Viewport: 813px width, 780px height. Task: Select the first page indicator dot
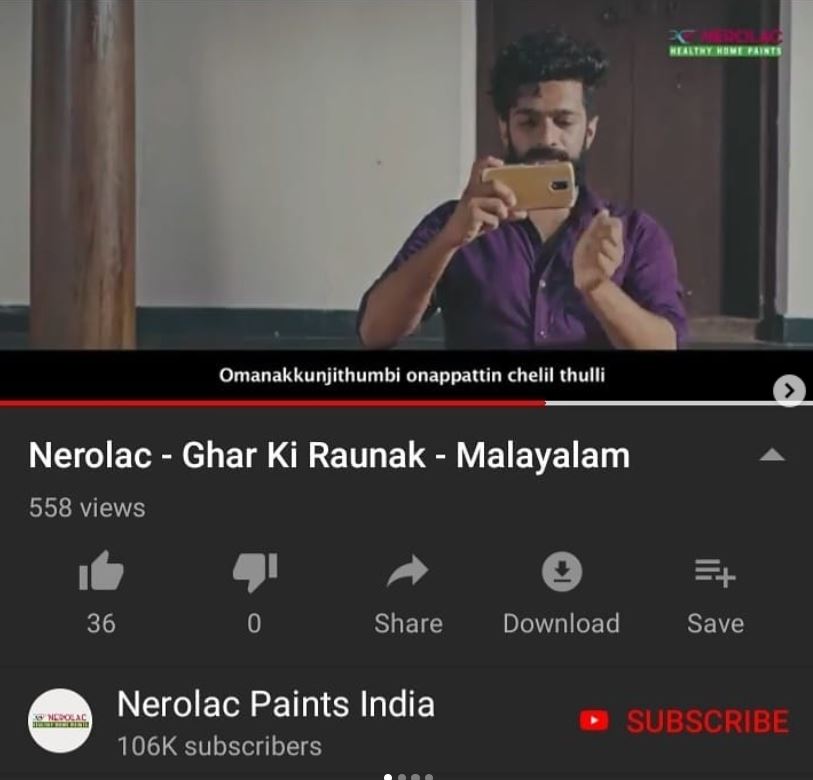(388, 777)
